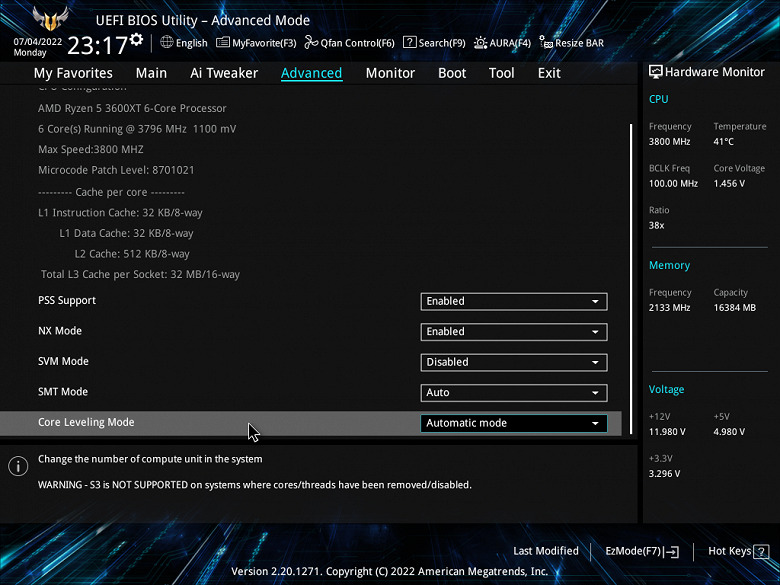Click CPU temperature value 41°C

tap(723, 142)
